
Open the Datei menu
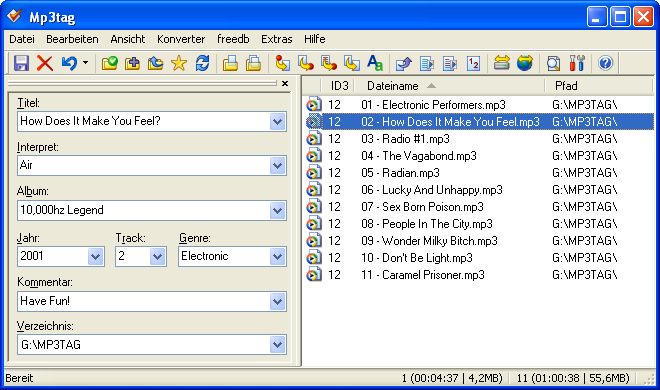(22, 39)
